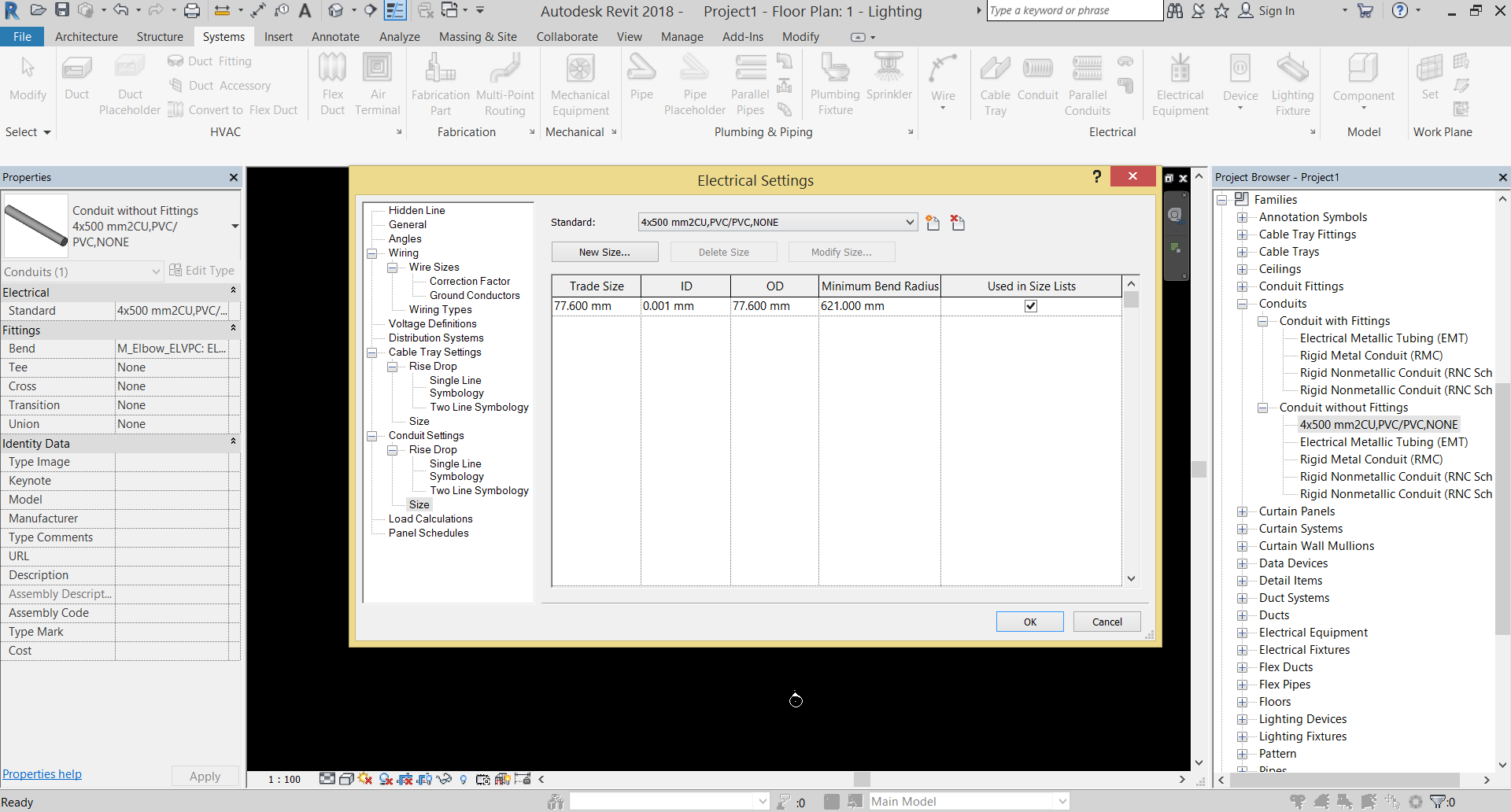The height and width of the screenshot is (812, 1511).
Task: Select Load Calculations in the settings tree
Action: pyautogui.click(x=430, y=519)
